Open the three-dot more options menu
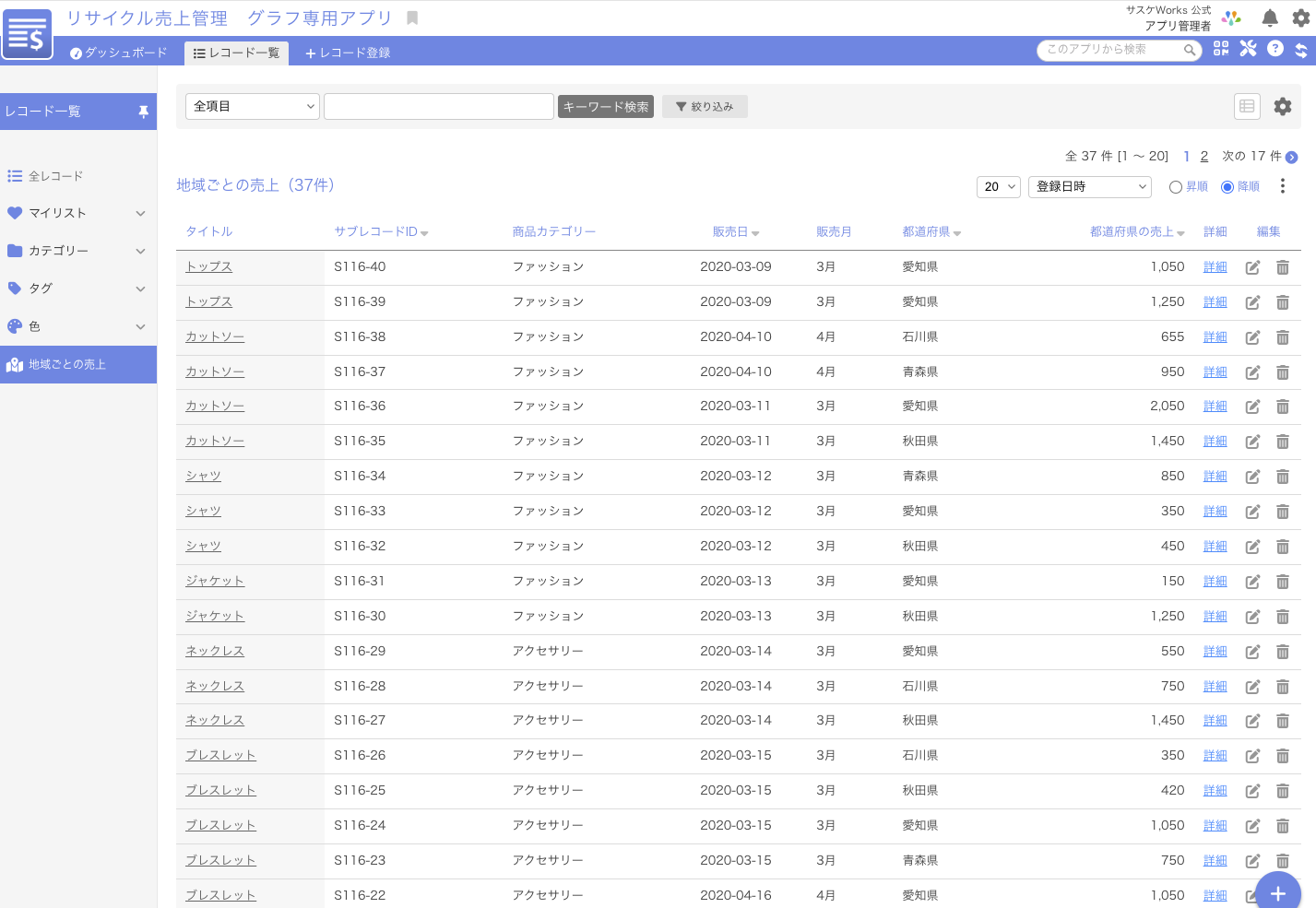 (x=1283, y=186)
